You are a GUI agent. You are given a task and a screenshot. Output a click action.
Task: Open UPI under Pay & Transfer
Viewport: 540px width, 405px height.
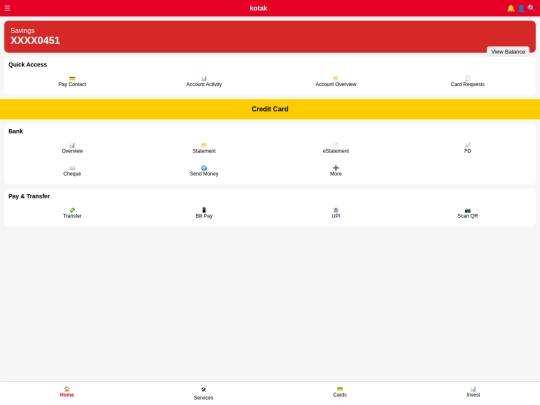336,213
